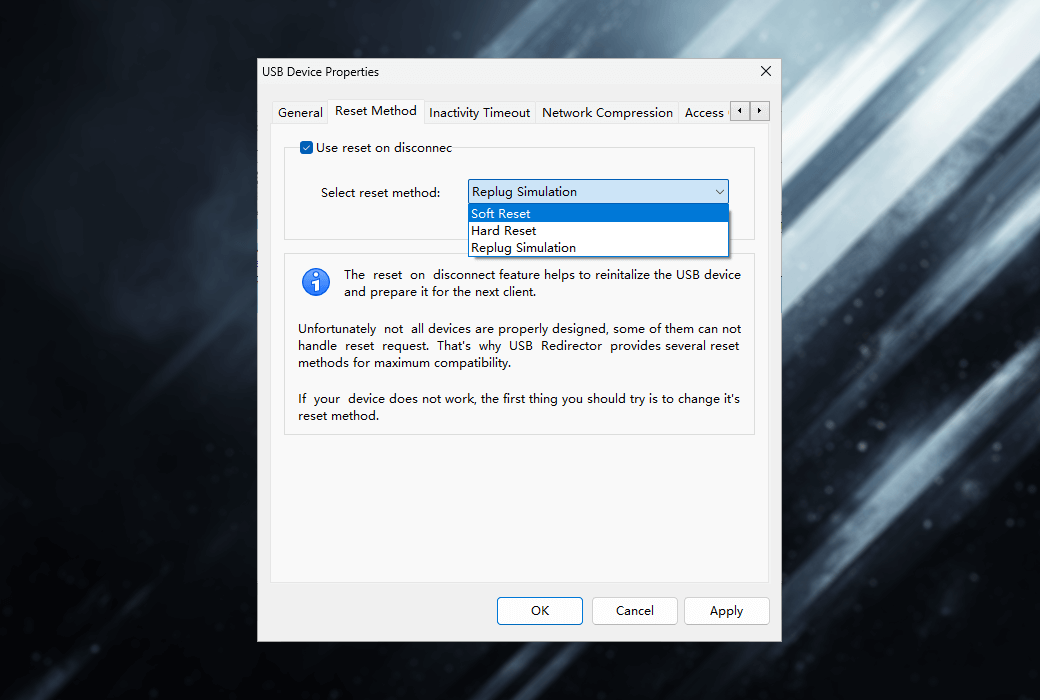Apply the changes with Apply button
This screenshot has height=700, width=1040.
point(726,611)
